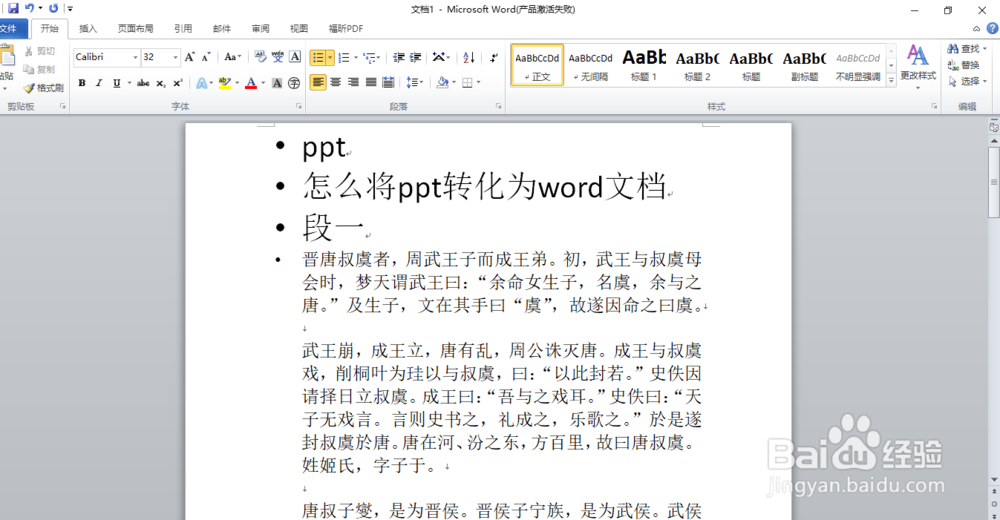Undo the last action
Image resolution: width=1000 pixels, height=520 pixels.
click(29, 8)
